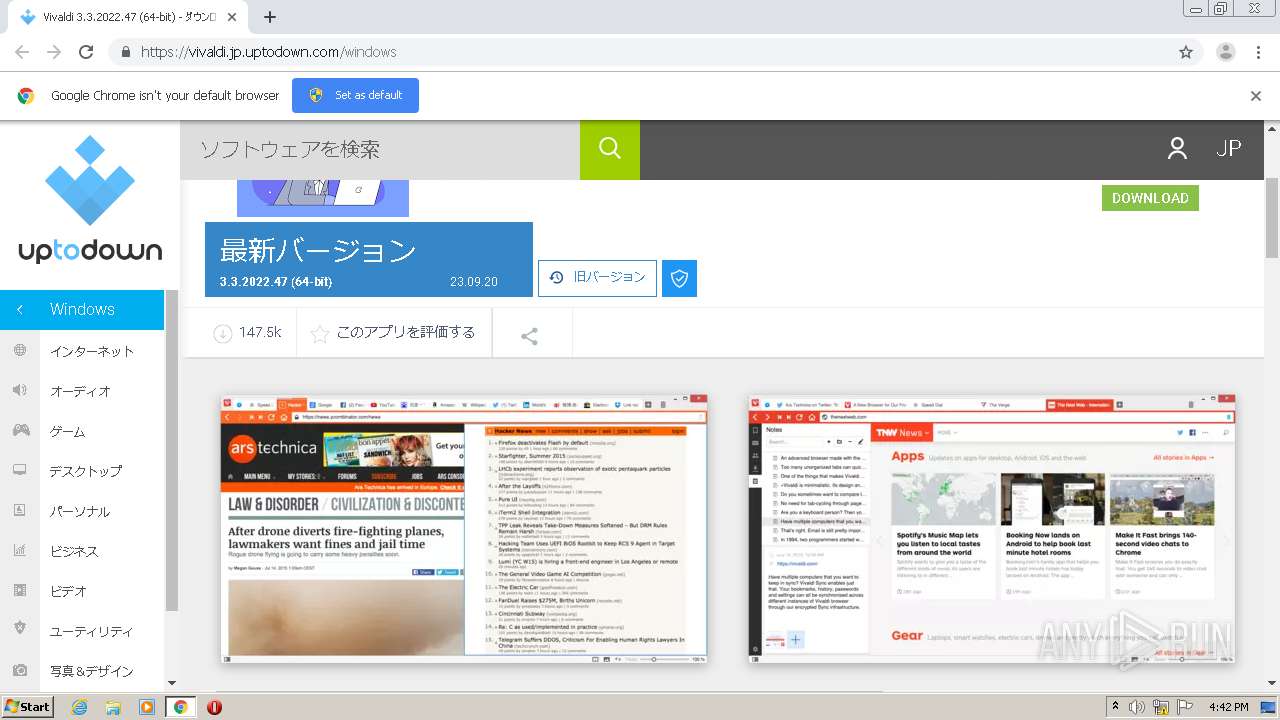This screenshot has width=1280, height=720.
Task: Focus the ソフトウェアを検索 search field
Action: pyautogui.click(x=380, y=149)
